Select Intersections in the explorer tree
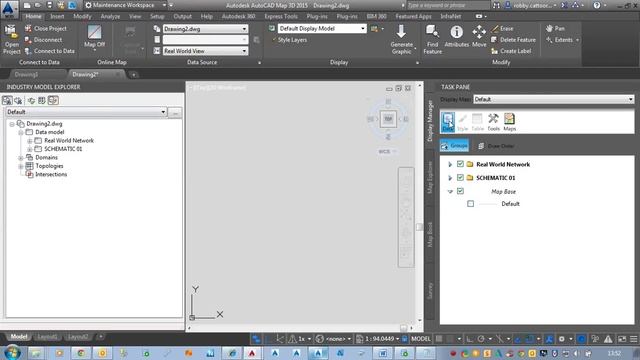The width and height of the screenshot is (640, 360). [x=51, y=174]
